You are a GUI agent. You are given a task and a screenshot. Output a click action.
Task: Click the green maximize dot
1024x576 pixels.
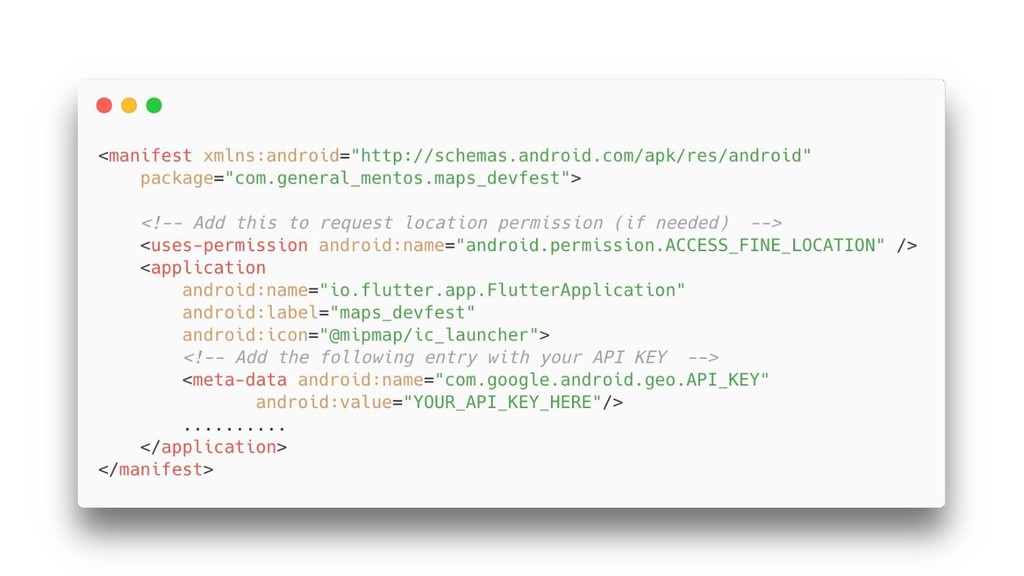click(154, 105)
